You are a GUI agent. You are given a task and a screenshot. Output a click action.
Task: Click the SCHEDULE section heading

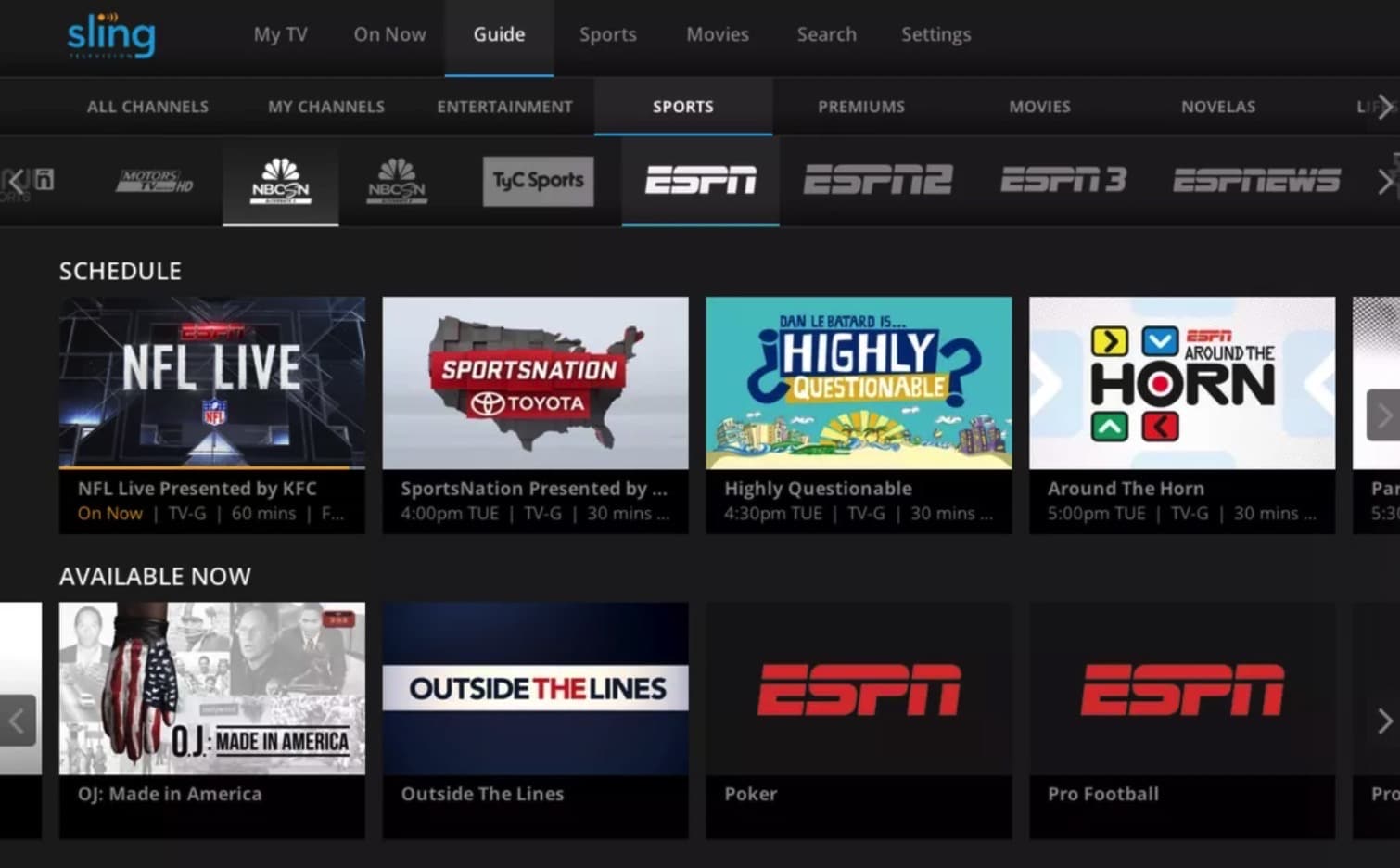[x=121, y=271]
